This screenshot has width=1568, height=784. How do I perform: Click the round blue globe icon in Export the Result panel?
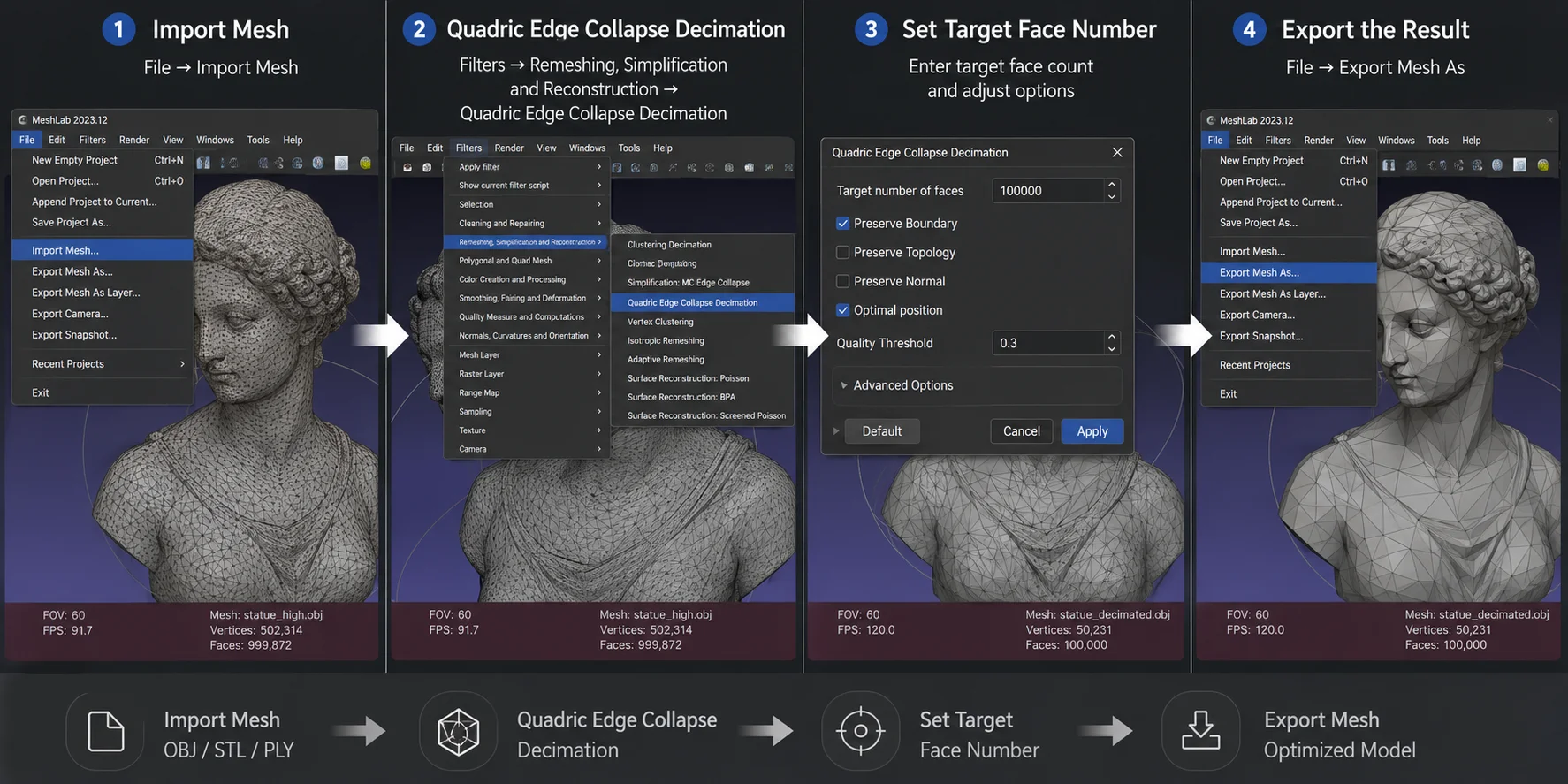coord(1497,164)
